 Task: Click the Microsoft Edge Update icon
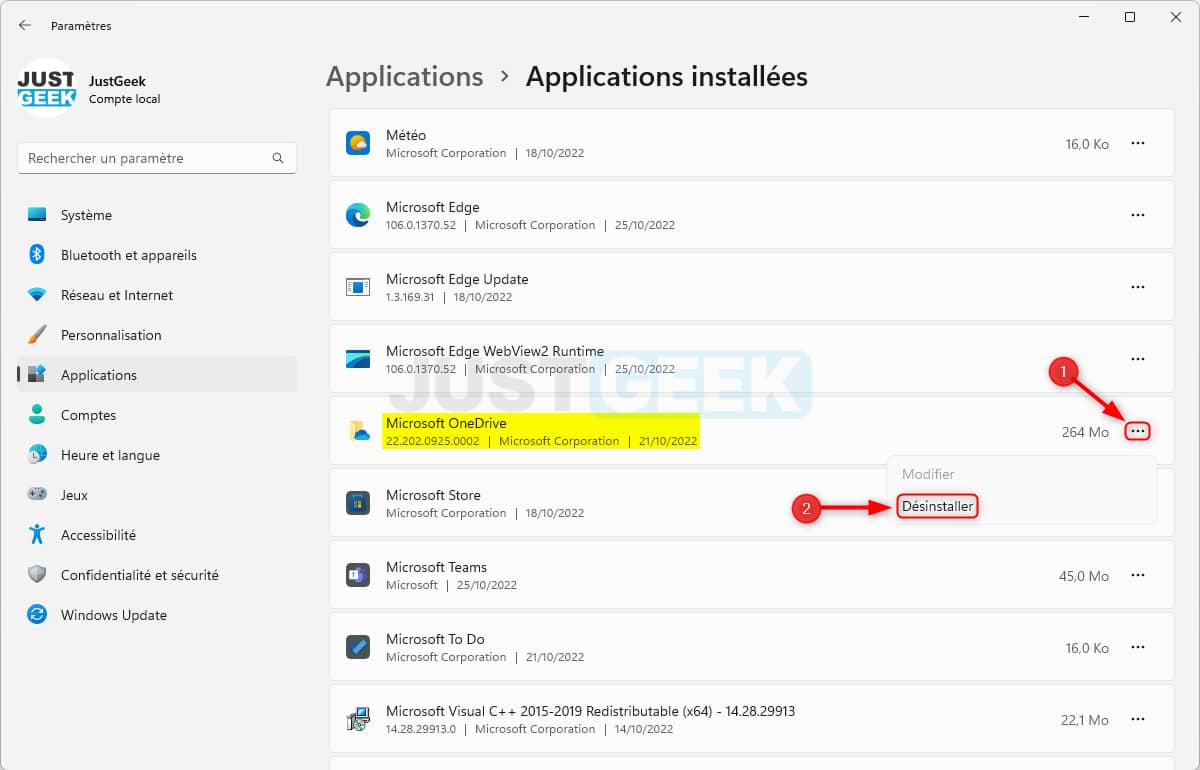358,287
